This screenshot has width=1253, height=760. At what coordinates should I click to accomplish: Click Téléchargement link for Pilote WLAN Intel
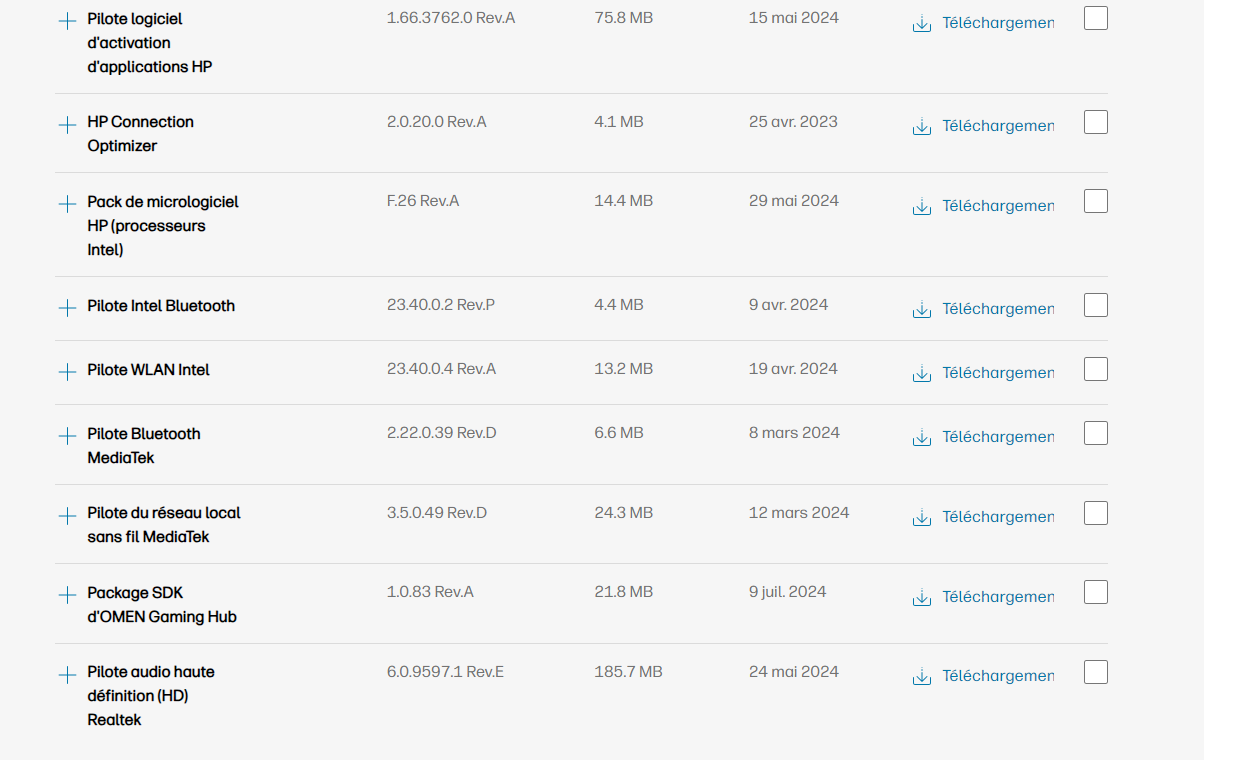coord(997,373)
